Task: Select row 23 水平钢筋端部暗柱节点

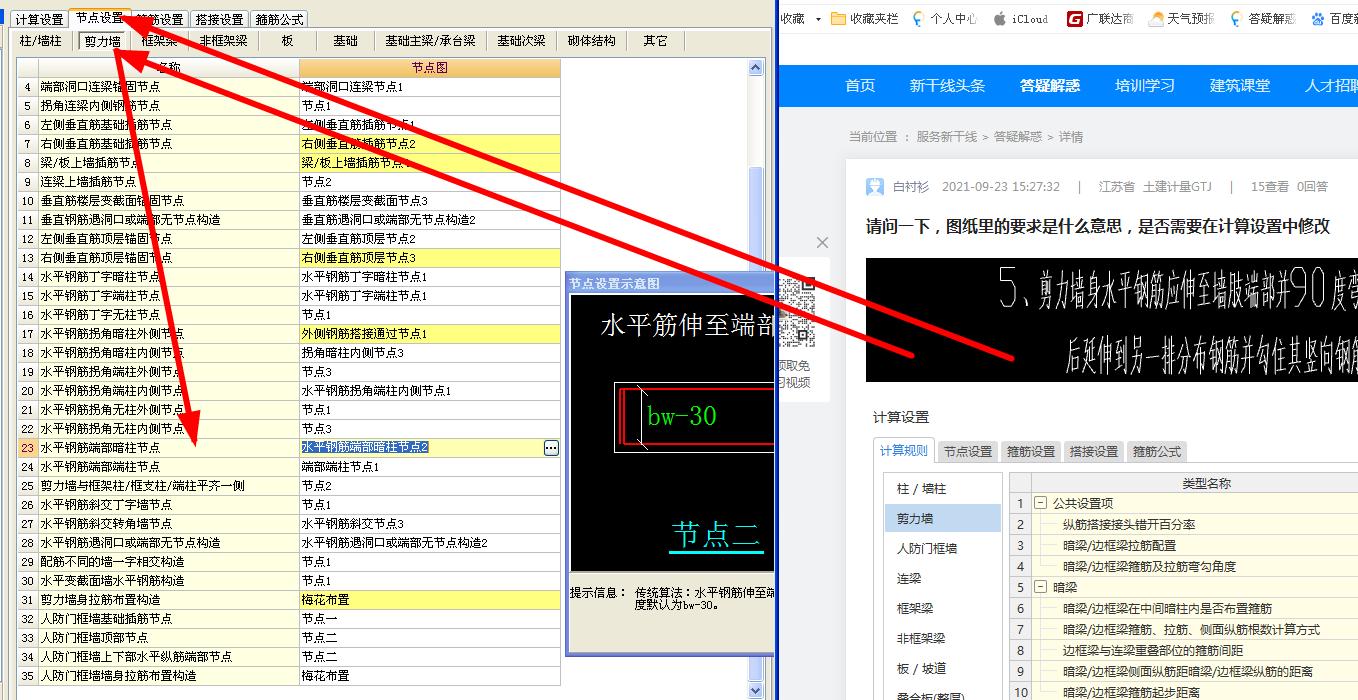Action: point(168,448)
